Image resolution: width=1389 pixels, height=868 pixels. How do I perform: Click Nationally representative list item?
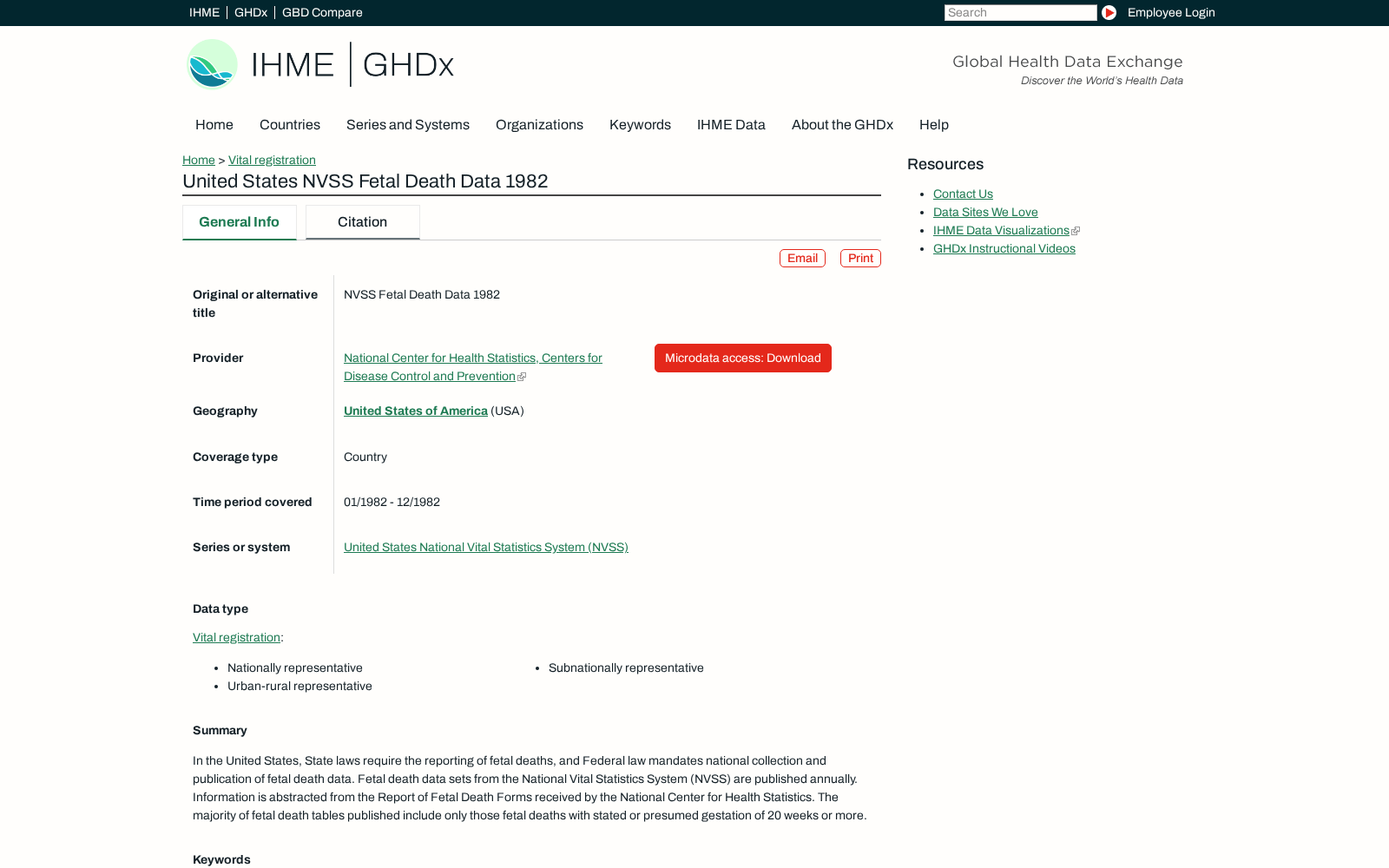pyautogui.click(x=295, y=668)
